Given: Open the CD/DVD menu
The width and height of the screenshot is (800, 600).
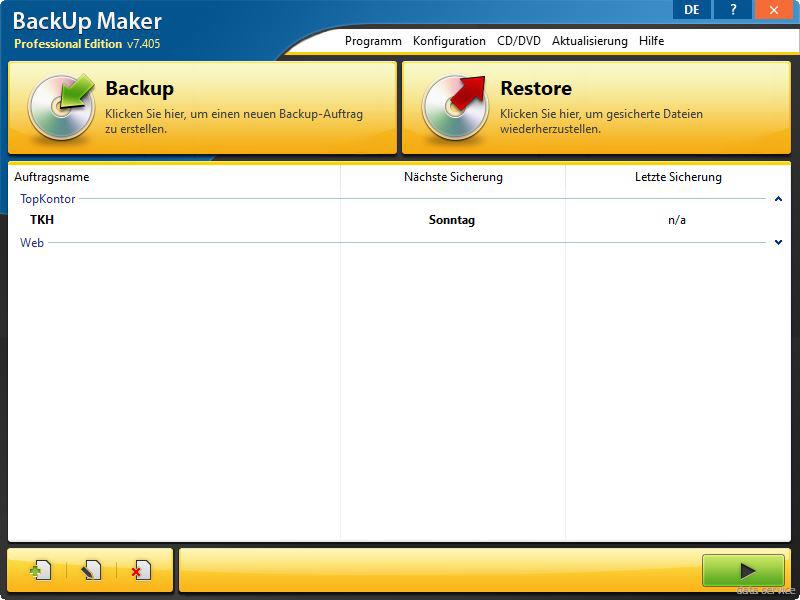Looking at the screenshot, I should [x=519, y=41].
